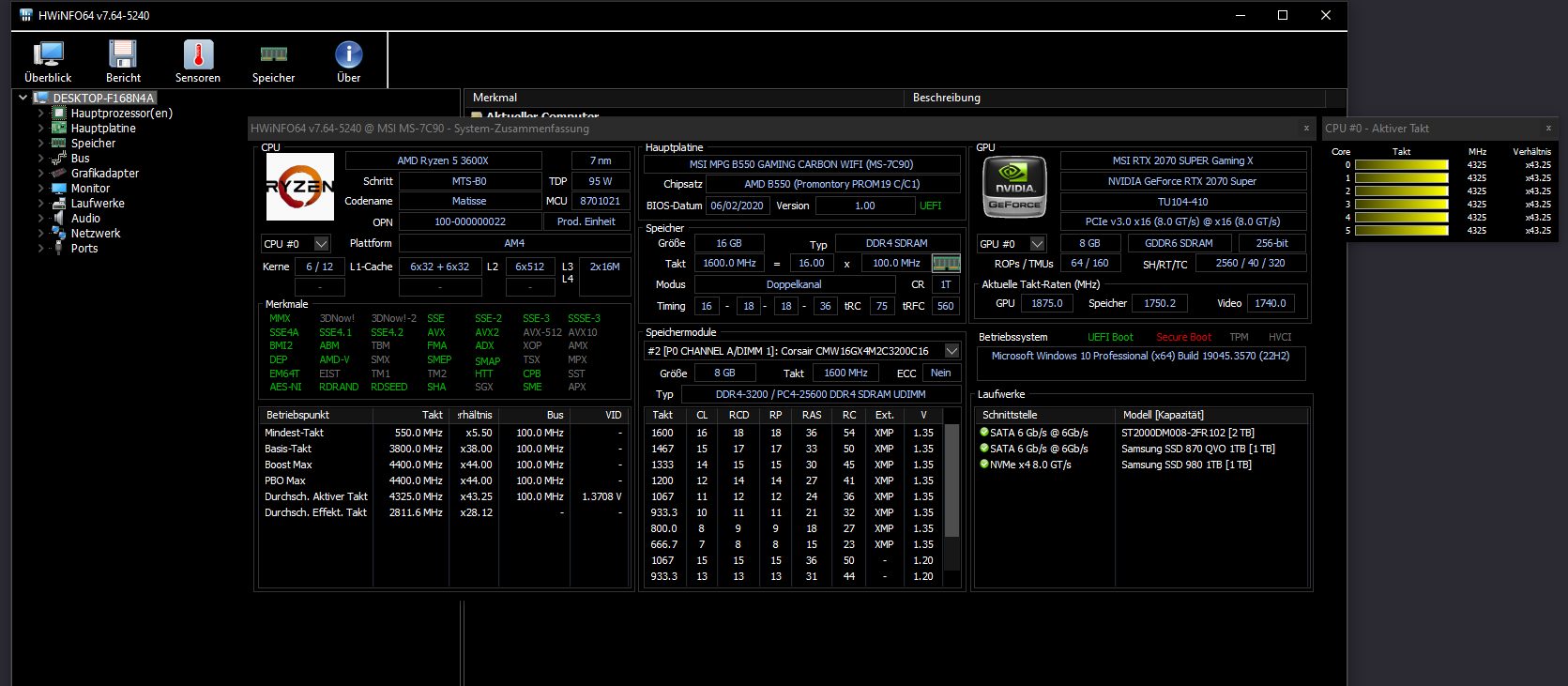Screen dimensions: 1568x686
Task: Click the Hauptprozessor(en) CPU icon in the tree
Action: [59, 113]
